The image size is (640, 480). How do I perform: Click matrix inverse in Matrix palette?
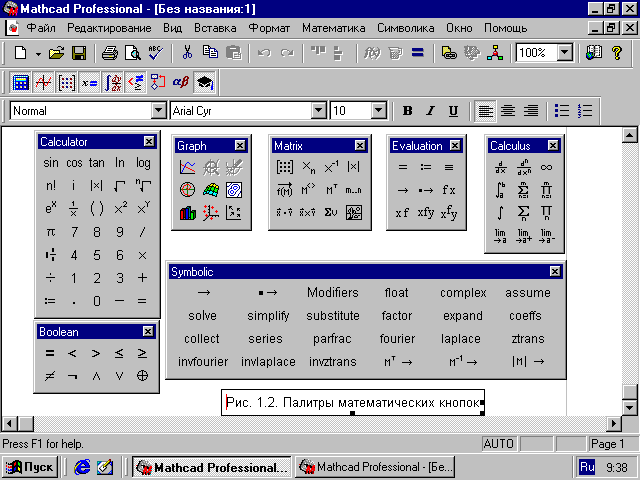(331, 167)
